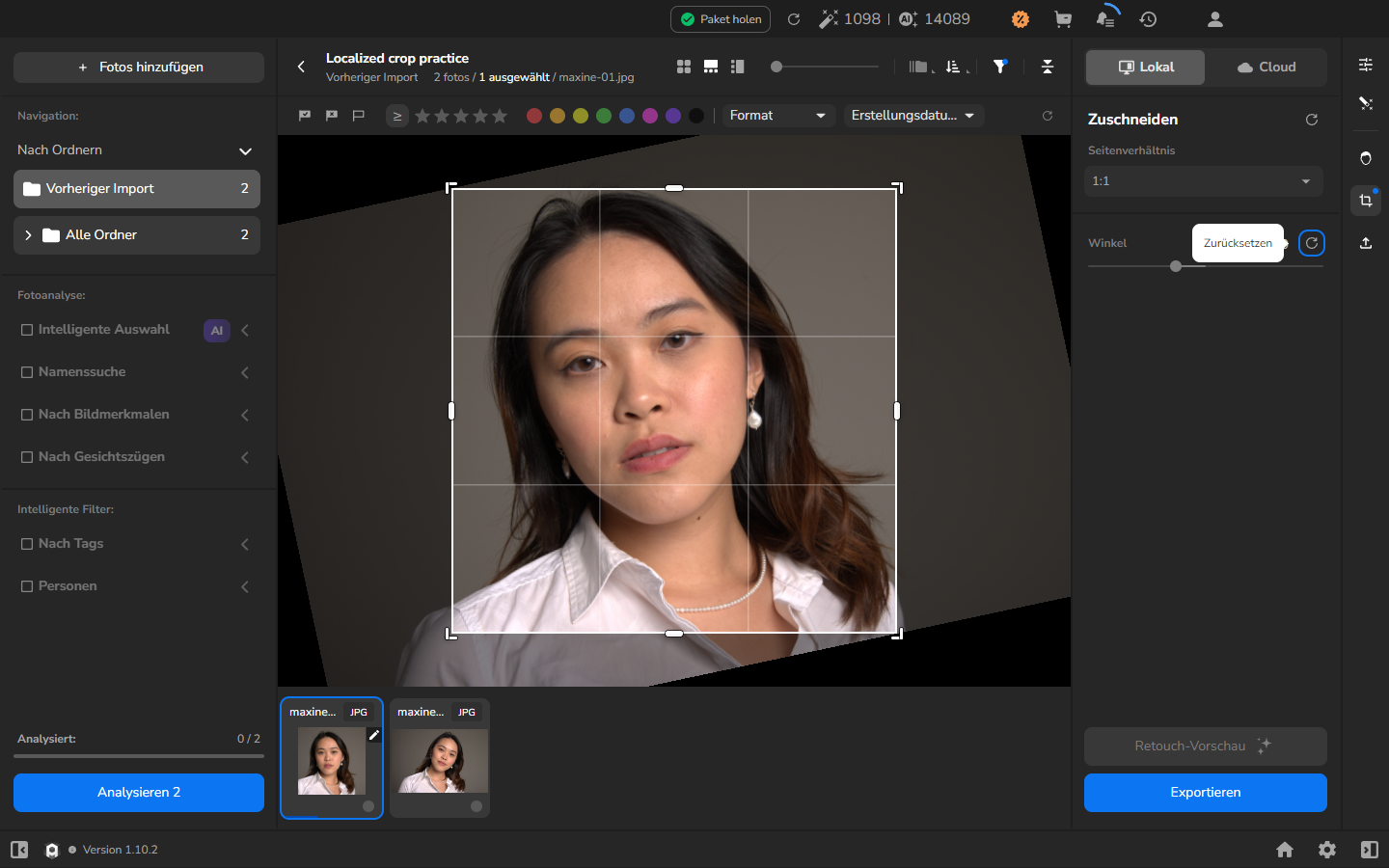Switch to side list view layout
Screen dimensions: 1389x868
point(738,67)
